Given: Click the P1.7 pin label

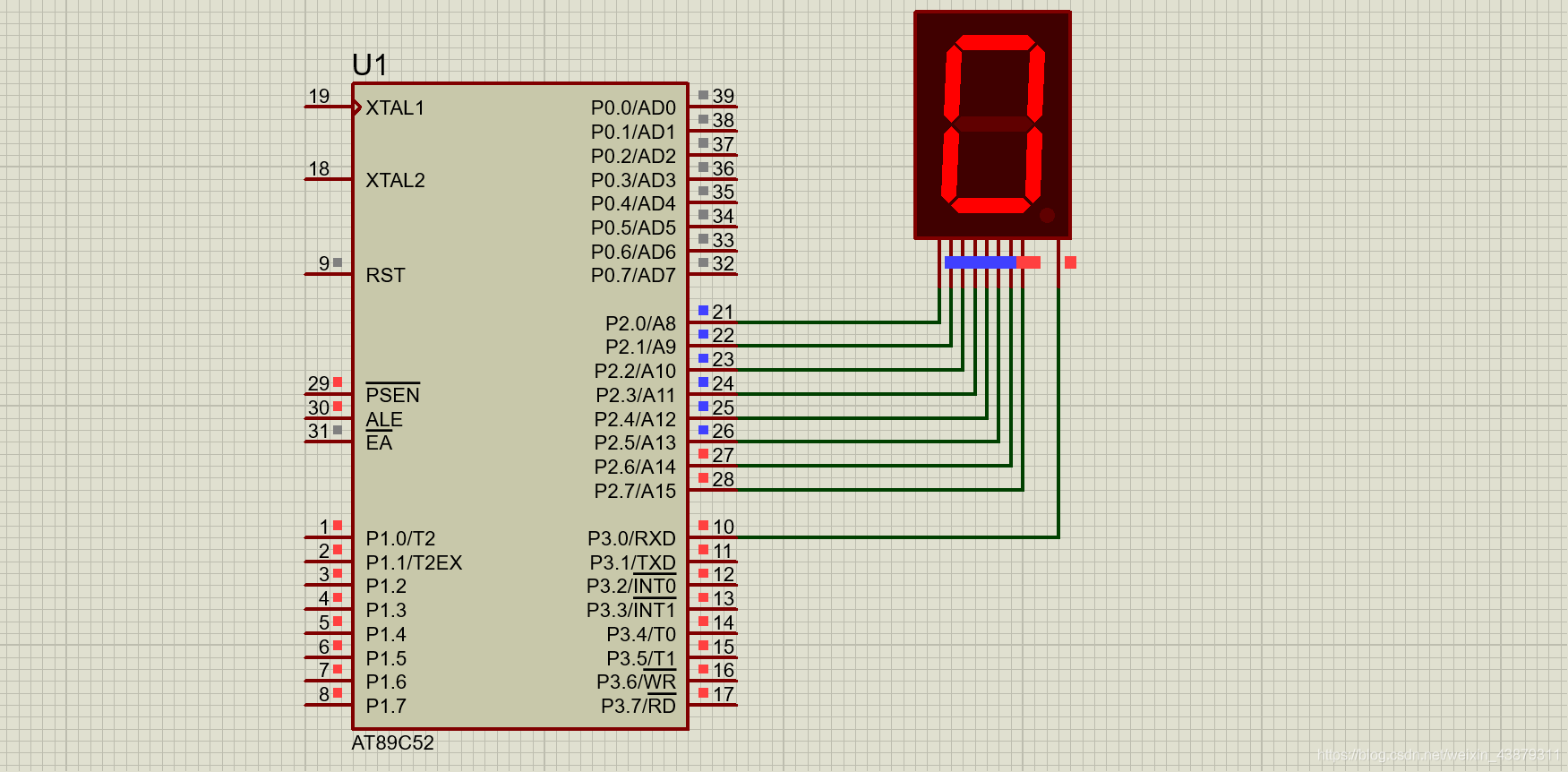Looking at the screenshot, I should (x=386, y=706).
